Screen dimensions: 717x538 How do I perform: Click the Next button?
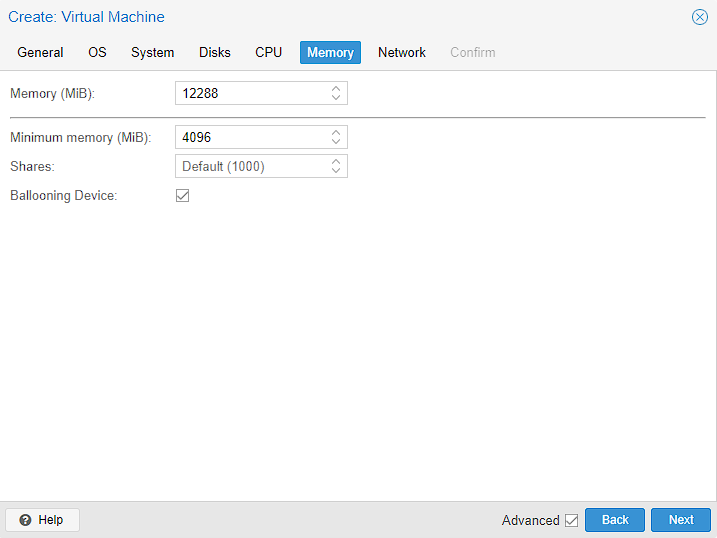[681, 520]
